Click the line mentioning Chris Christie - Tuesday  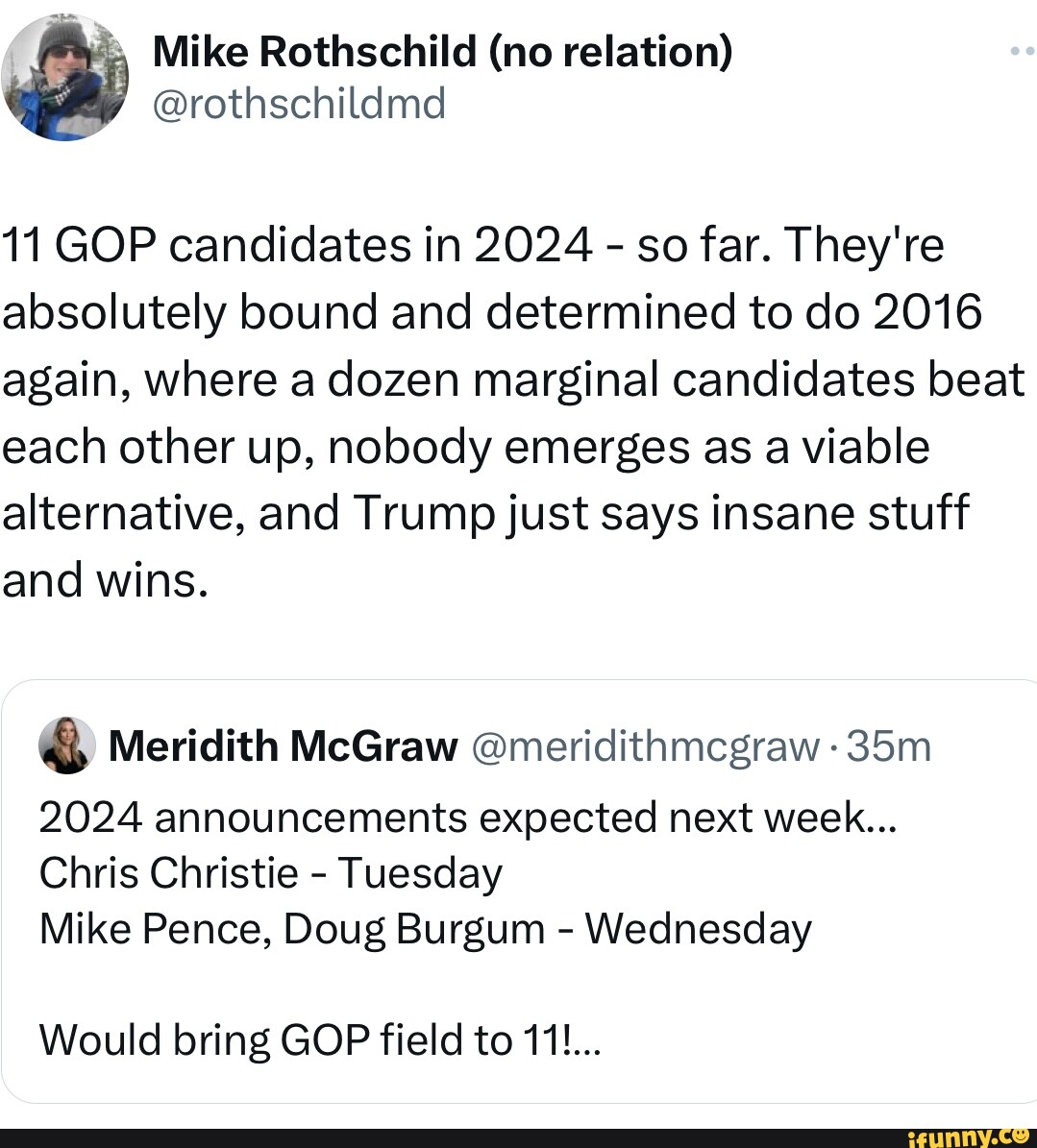coord(271,873)
